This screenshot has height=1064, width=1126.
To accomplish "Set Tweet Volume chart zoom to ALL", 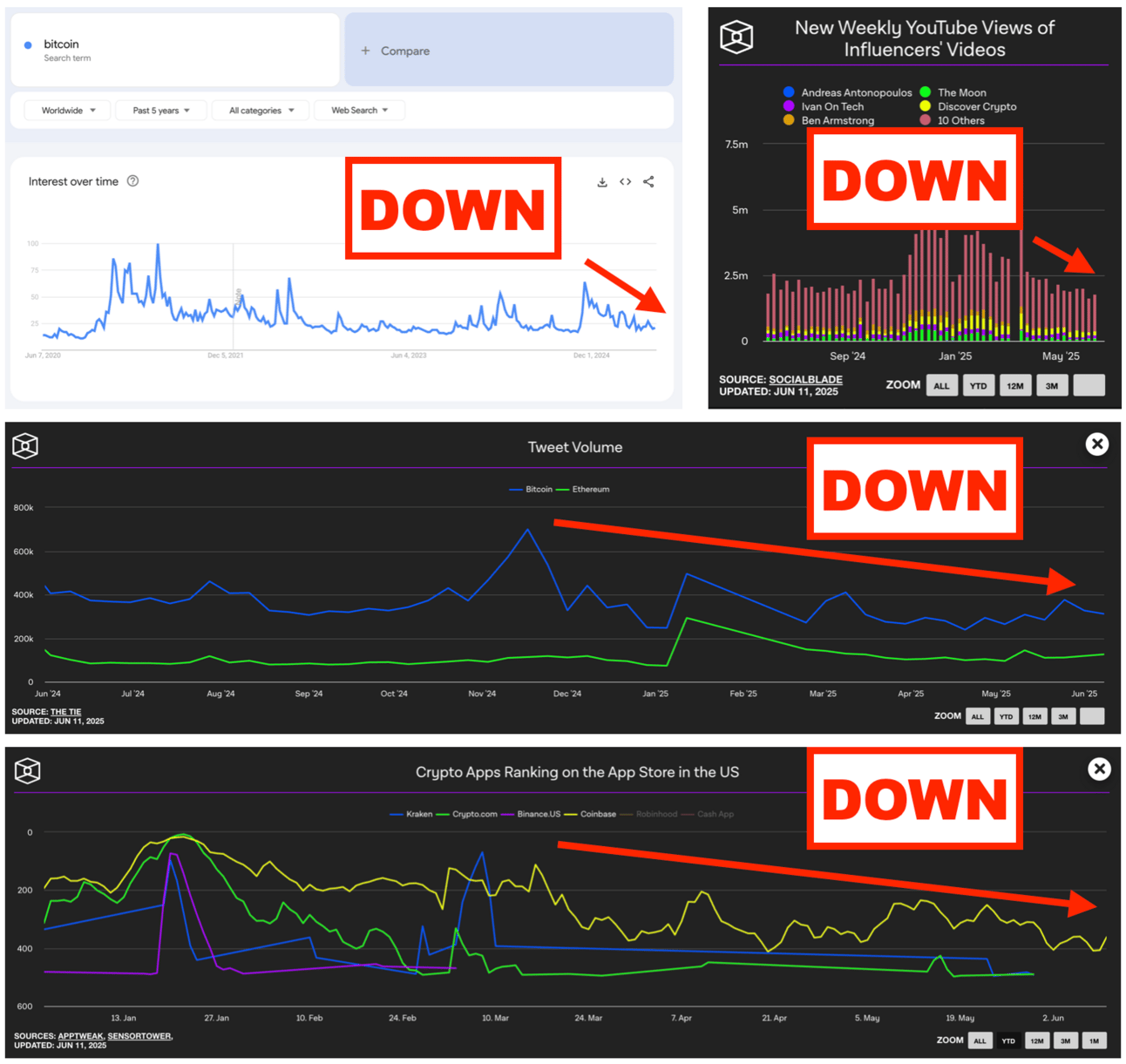I will [x=978, y=716].
